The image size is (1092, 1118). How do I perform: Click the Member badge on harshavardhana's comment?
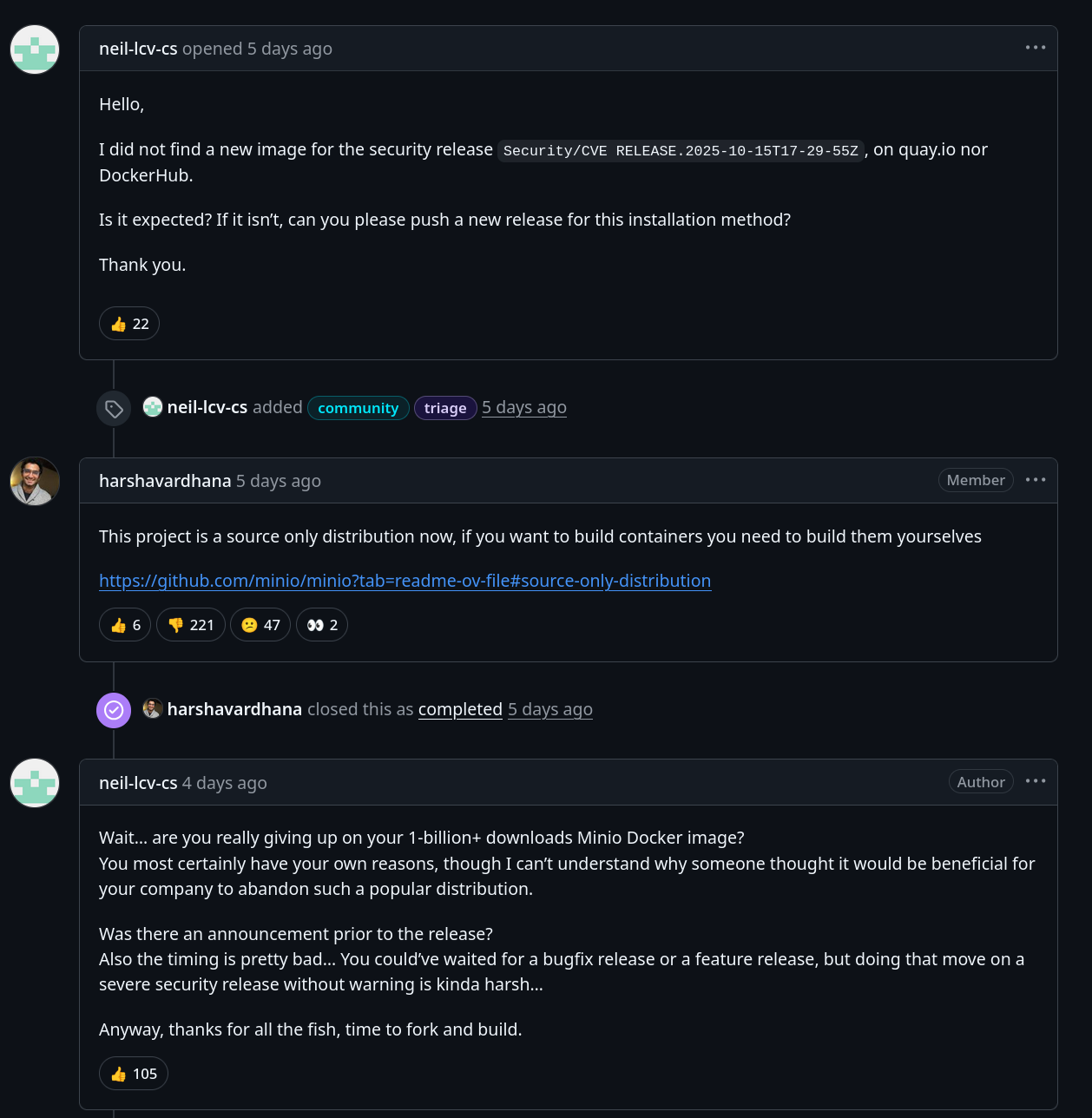coord(976,480)
